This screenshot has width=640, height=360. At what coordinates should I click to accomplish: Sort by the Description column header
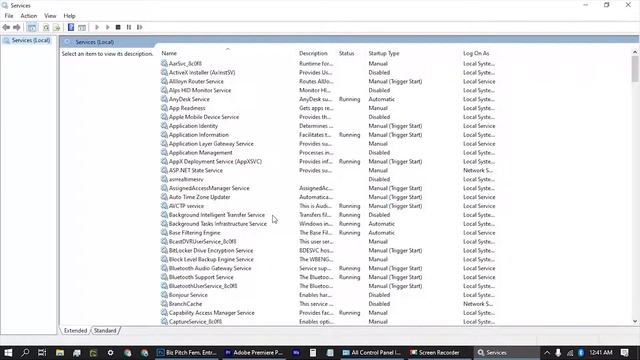pyautogui.click(x=313, y=53)
